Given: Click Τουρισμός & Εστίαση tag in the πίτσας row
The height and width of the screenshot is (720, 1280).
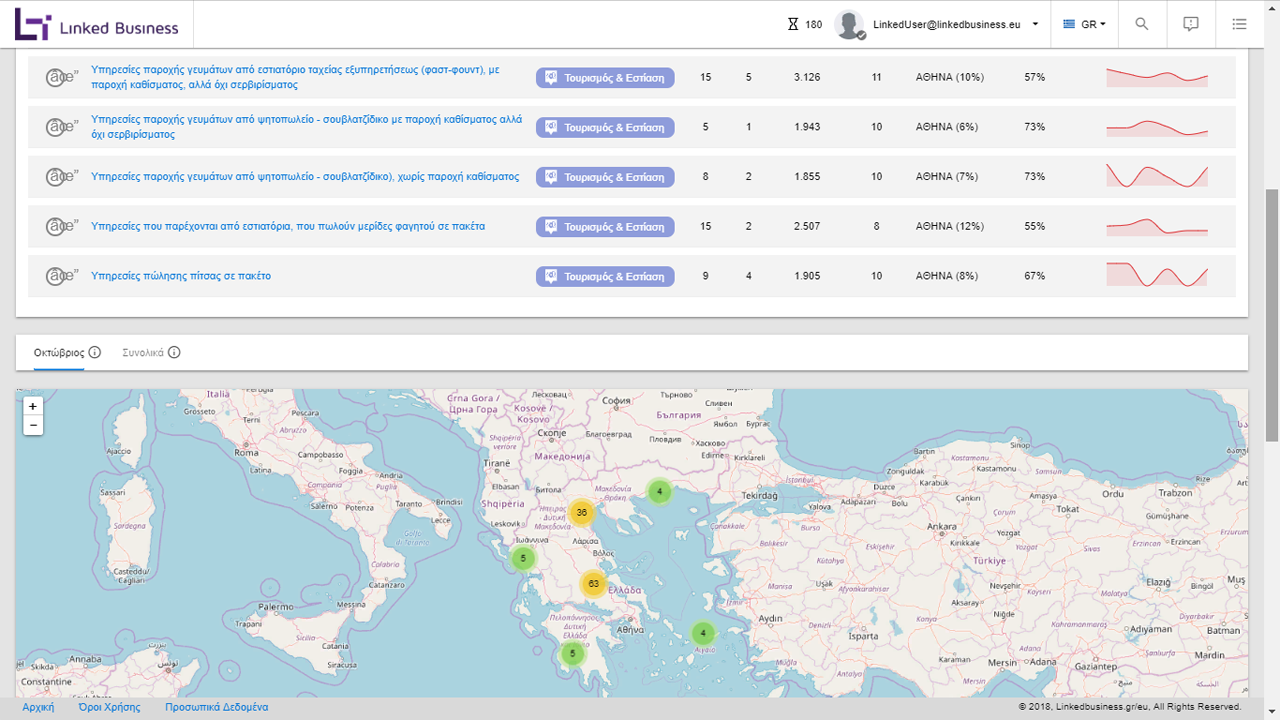Looking at the screenshot, I should (605, 276).
